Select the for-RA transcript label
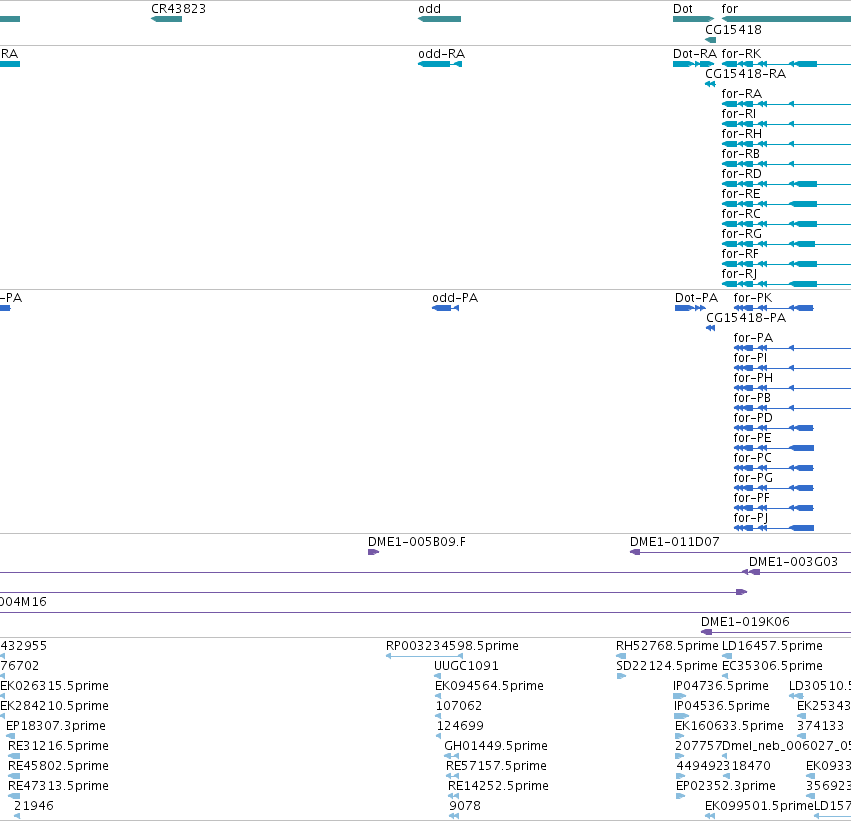Screen dimensions: 851x821 click(741, 94)
